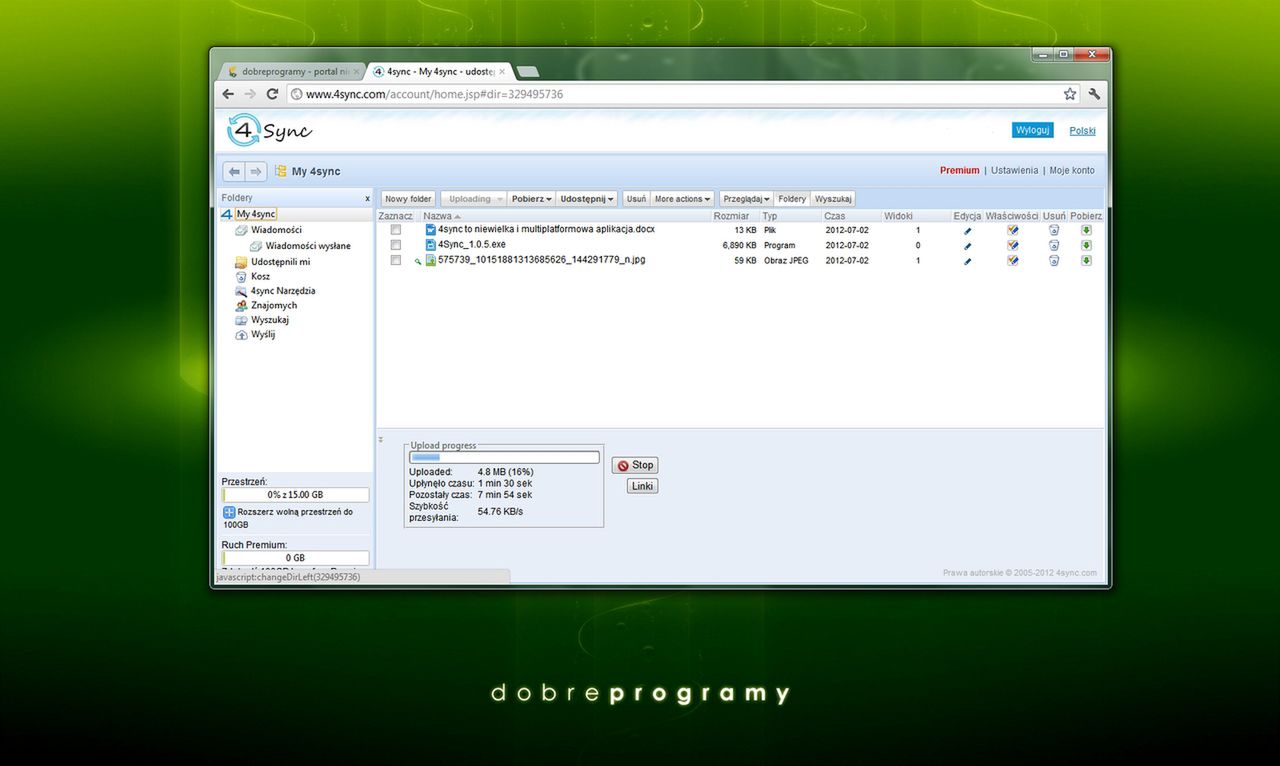Screen dimensions: 1280x766
Task: Select the Foldery view toggle
Action: [792, 199]
